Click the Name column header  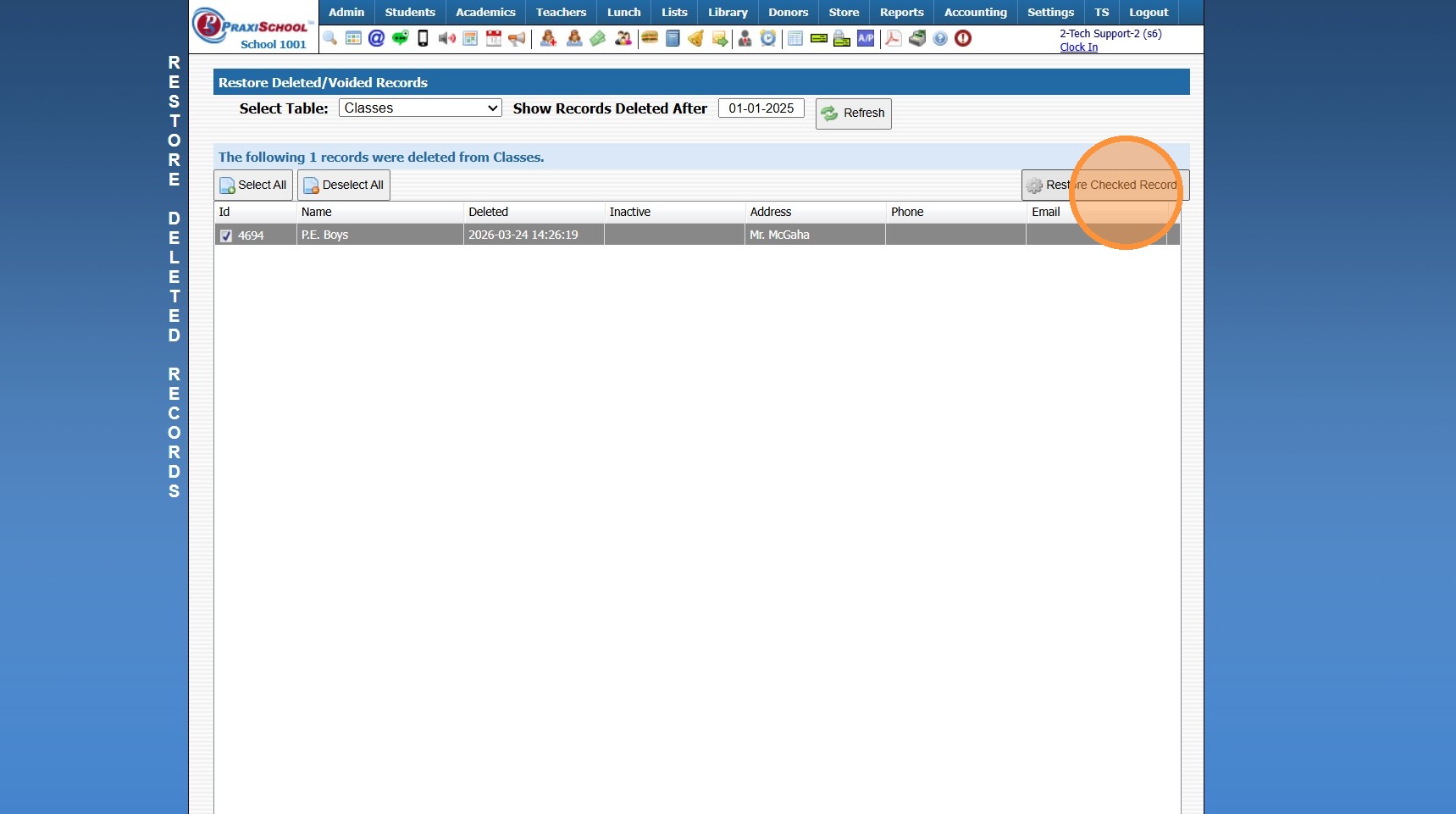(x=379, y=212)
